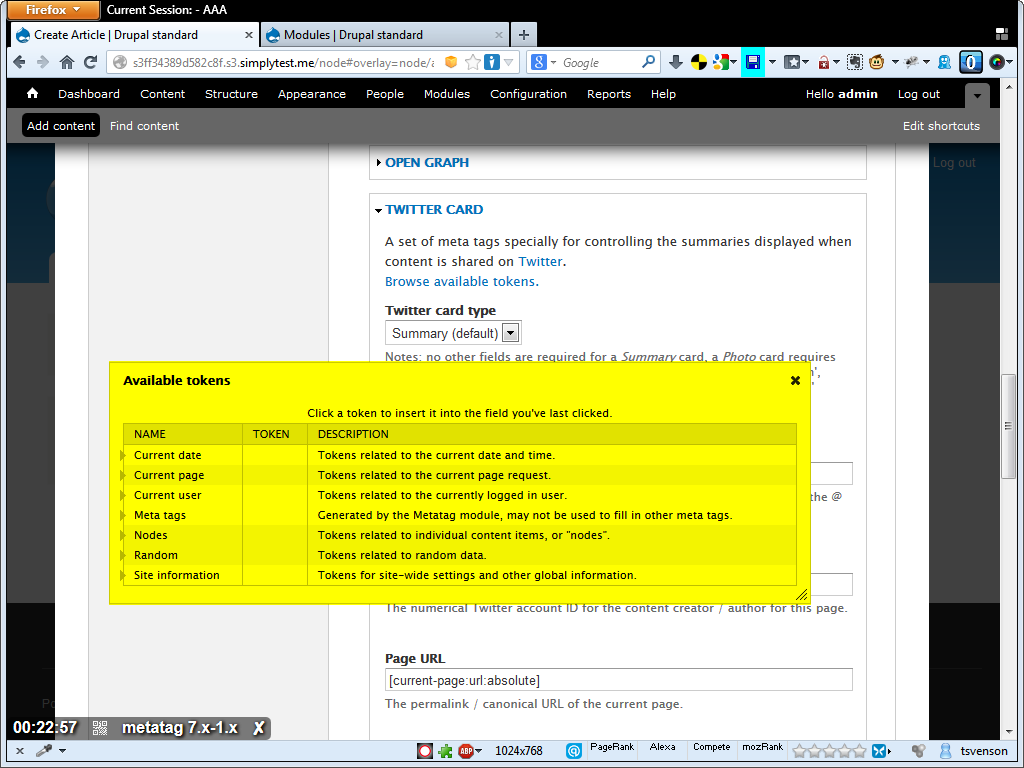1024x768 pixels.
Task: Open the Twitter card type dropdown
Action: pos(453,333)
